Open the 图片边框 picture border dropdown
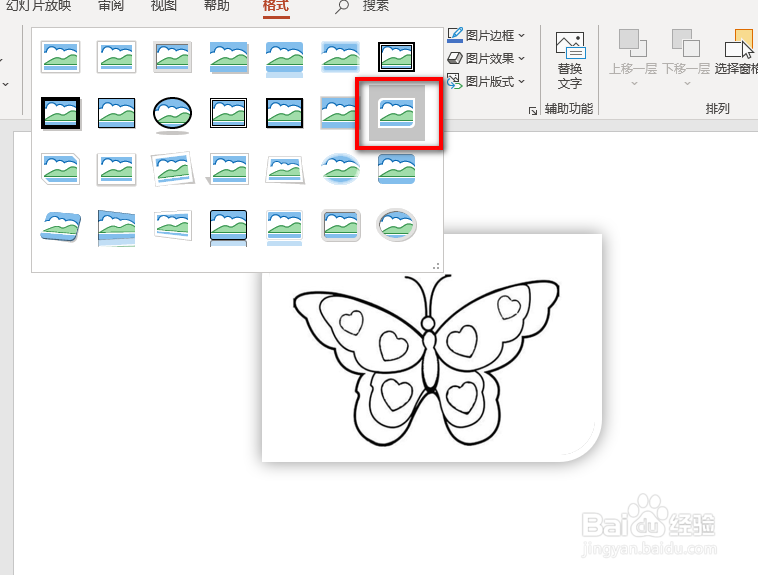The width and height of the screenshot is (758, 575). [x=486, y=35]
